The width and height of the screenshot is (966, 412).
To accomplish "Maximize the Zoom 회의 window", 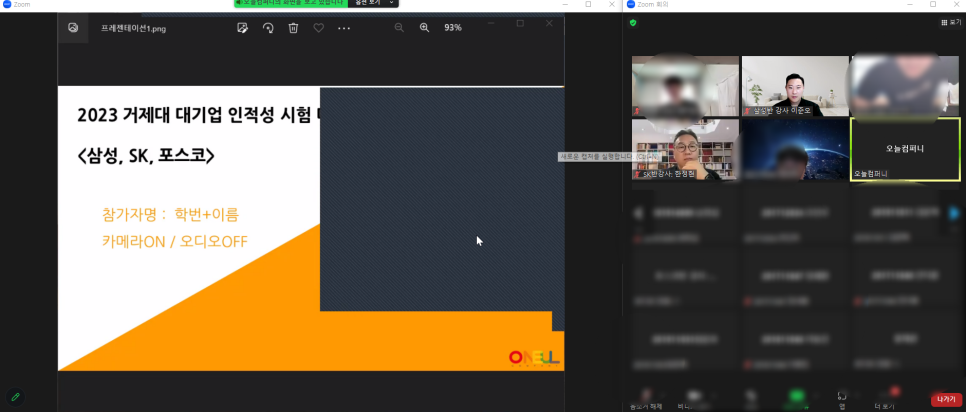I will tap(933, 4).
